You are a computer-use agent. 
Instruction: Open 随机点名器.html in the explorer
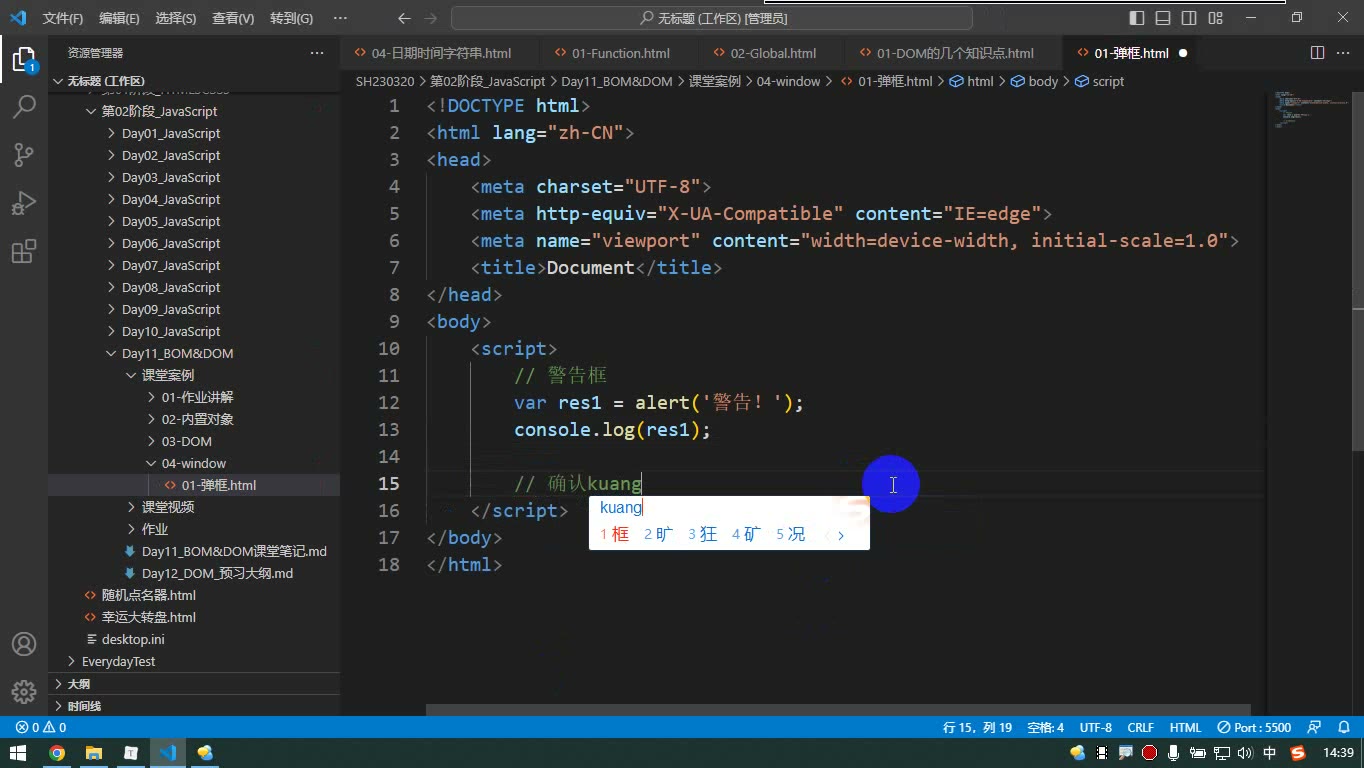point(140,595)
